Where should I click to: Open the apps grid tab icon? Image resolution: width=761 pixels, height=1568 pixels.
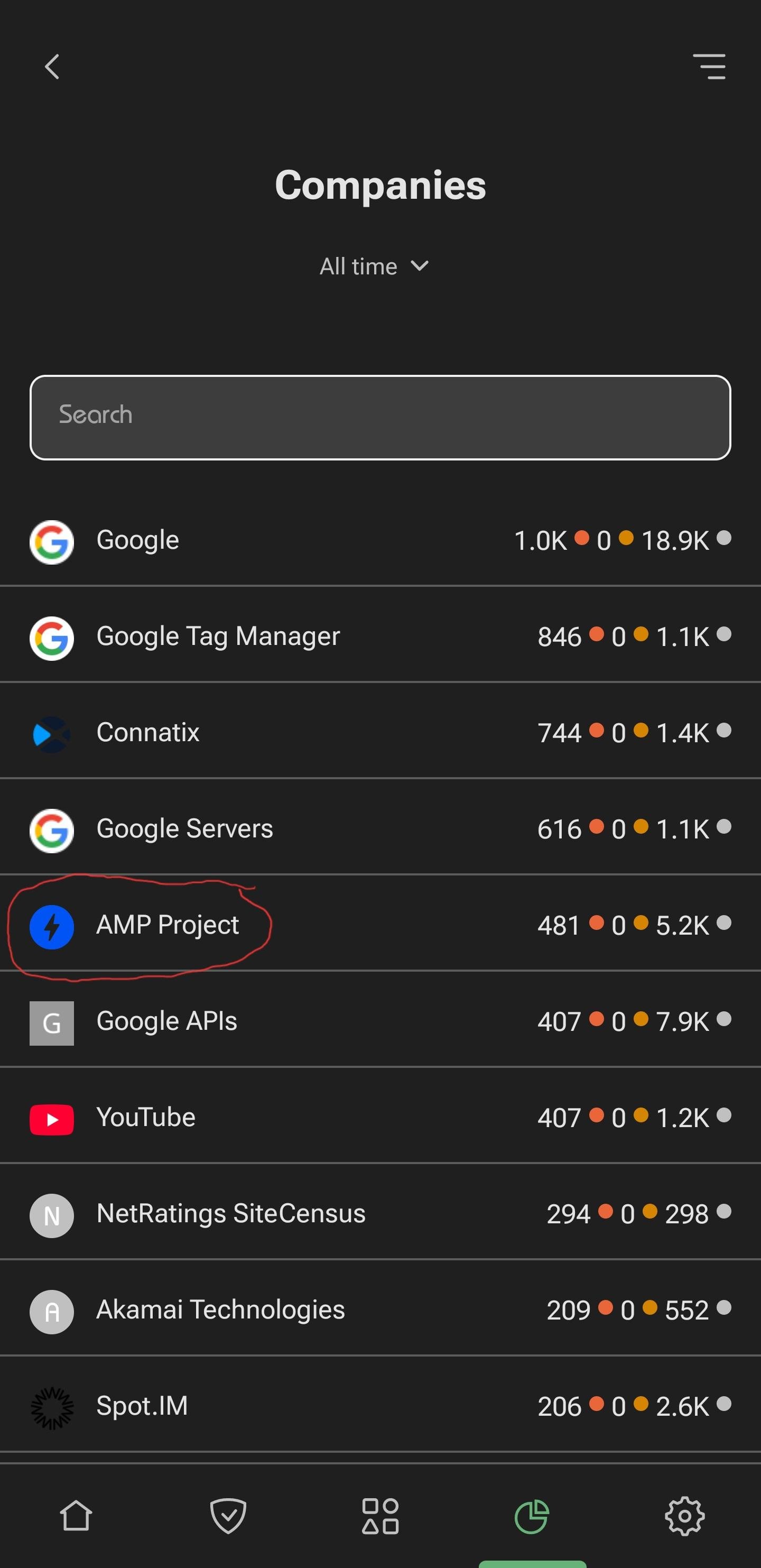[x=380, y=1516]
